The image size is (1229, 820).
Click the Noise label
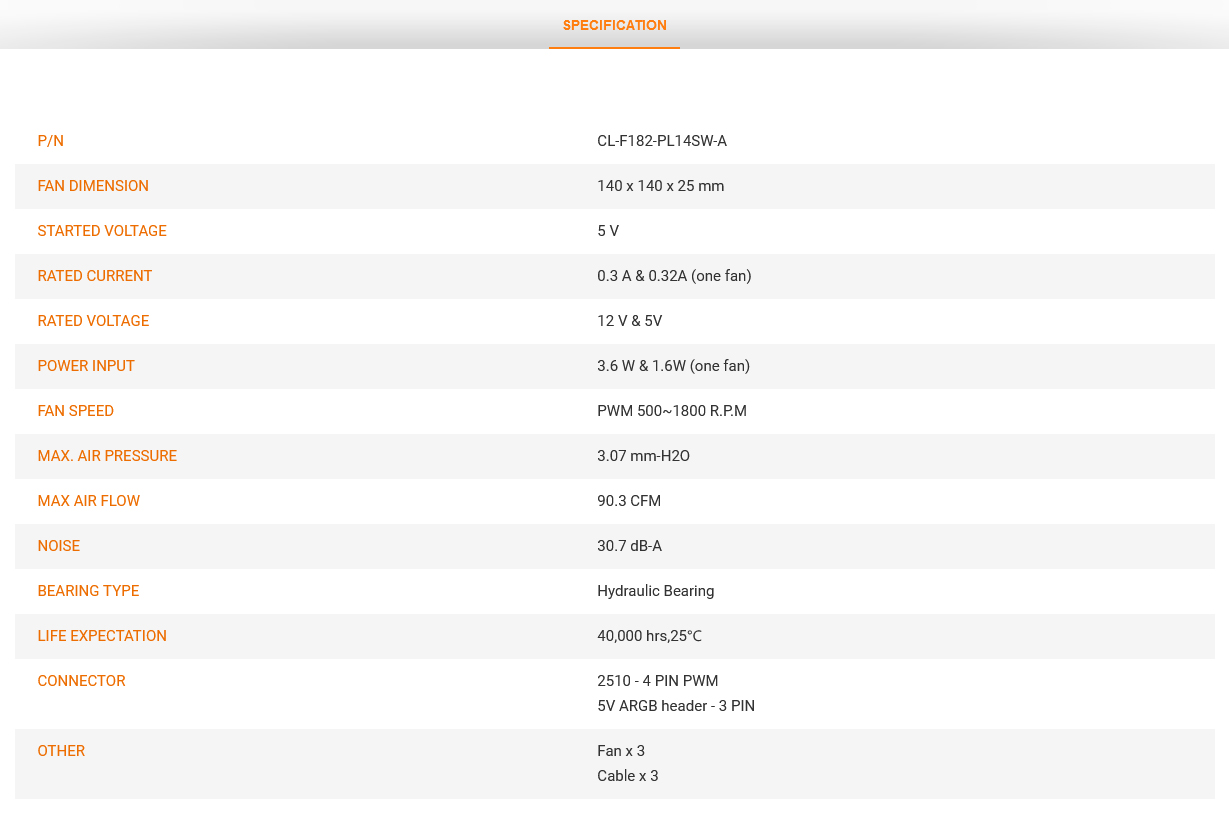pos(59,546)
